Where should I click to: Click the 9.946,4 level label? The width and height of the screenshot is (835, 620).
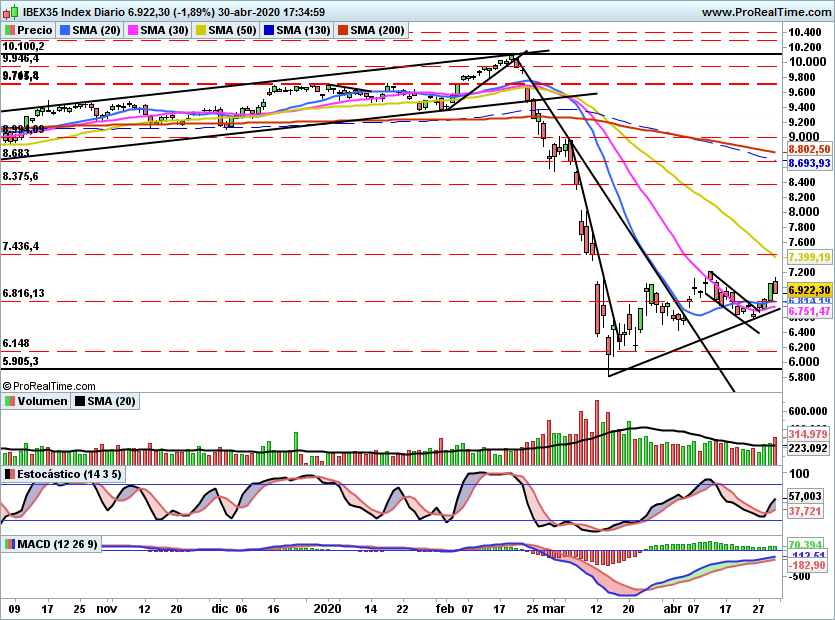click(x=21, y=58)
